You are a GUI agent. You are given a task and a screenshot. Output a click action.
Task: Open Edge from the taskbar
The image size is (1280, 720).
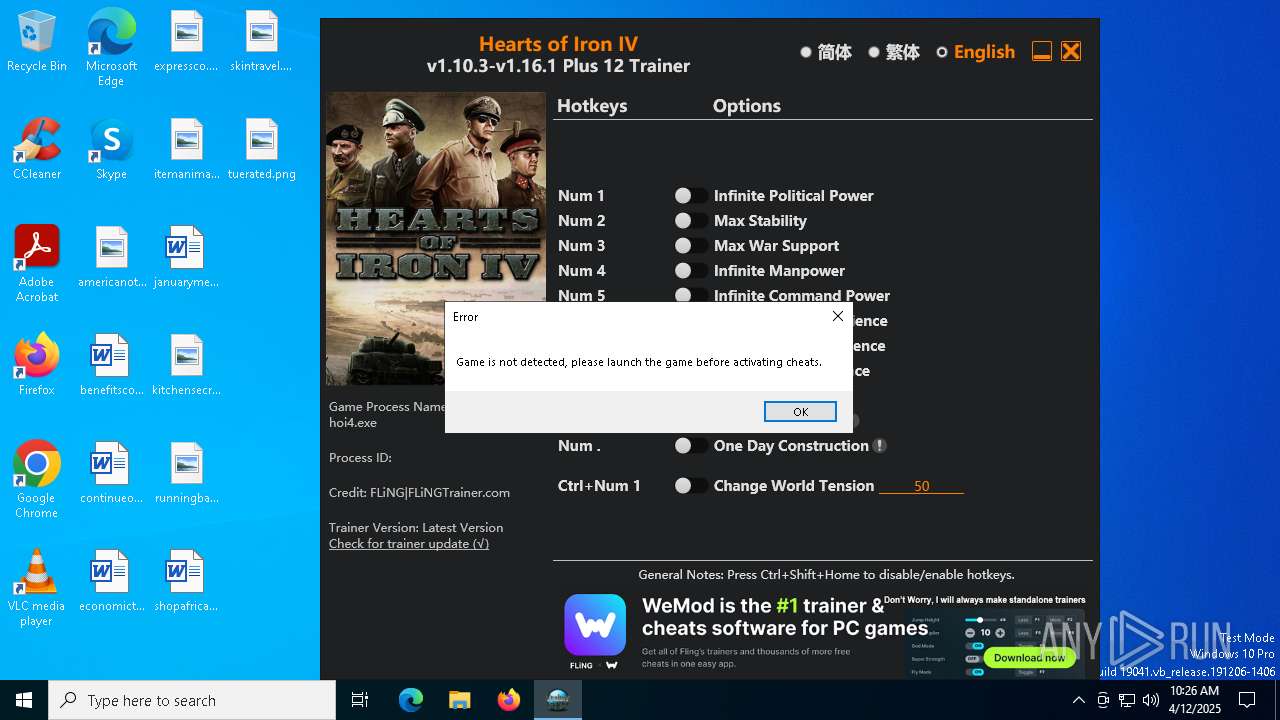(x=411, y=700)
